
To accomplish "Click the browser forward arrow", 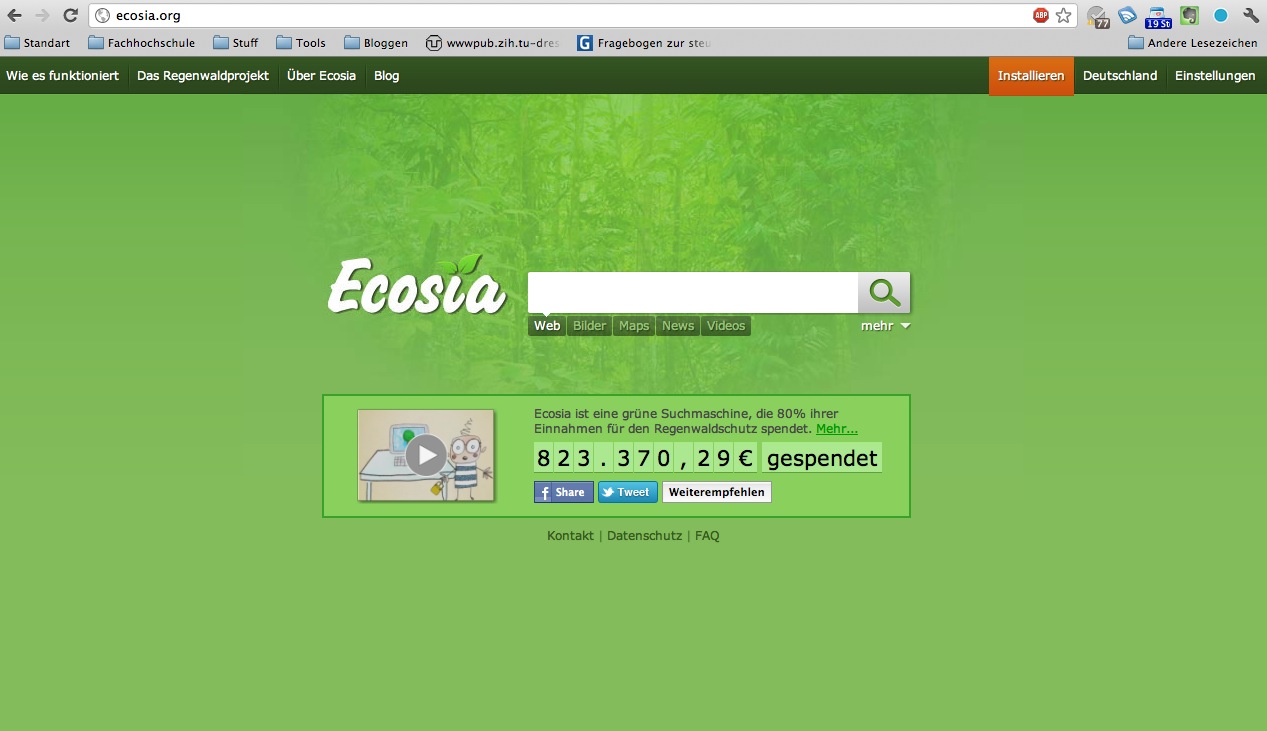I will pyautogui.click(x=42, y=15).
